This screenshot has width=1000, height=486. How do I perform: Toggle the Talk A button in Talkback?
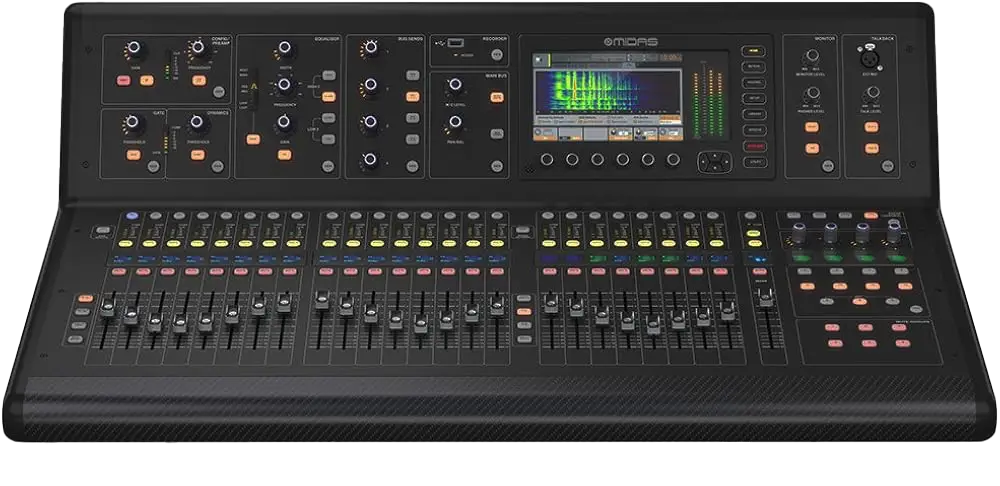pyautogui.click(x=871, y=127)
